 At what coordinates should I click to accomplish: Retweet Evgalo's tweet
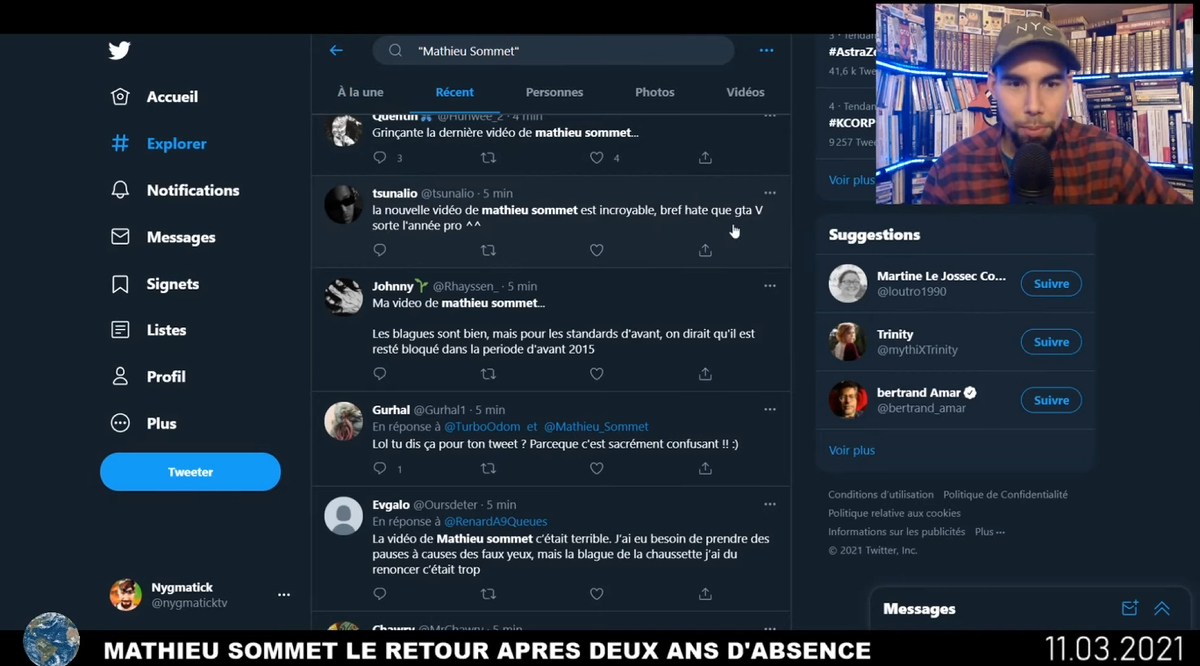[488, 594]
